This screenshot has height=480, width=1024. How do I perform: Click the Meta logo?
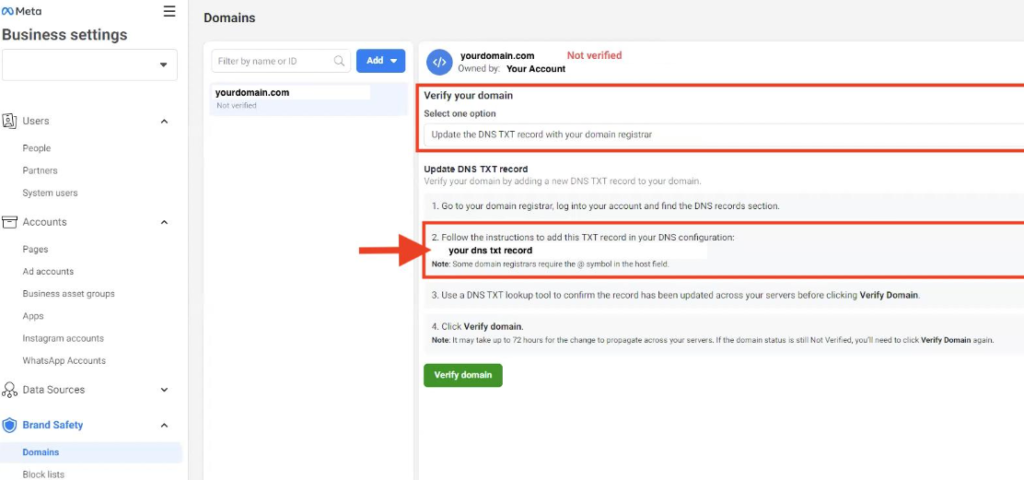(x=22, y=11)
